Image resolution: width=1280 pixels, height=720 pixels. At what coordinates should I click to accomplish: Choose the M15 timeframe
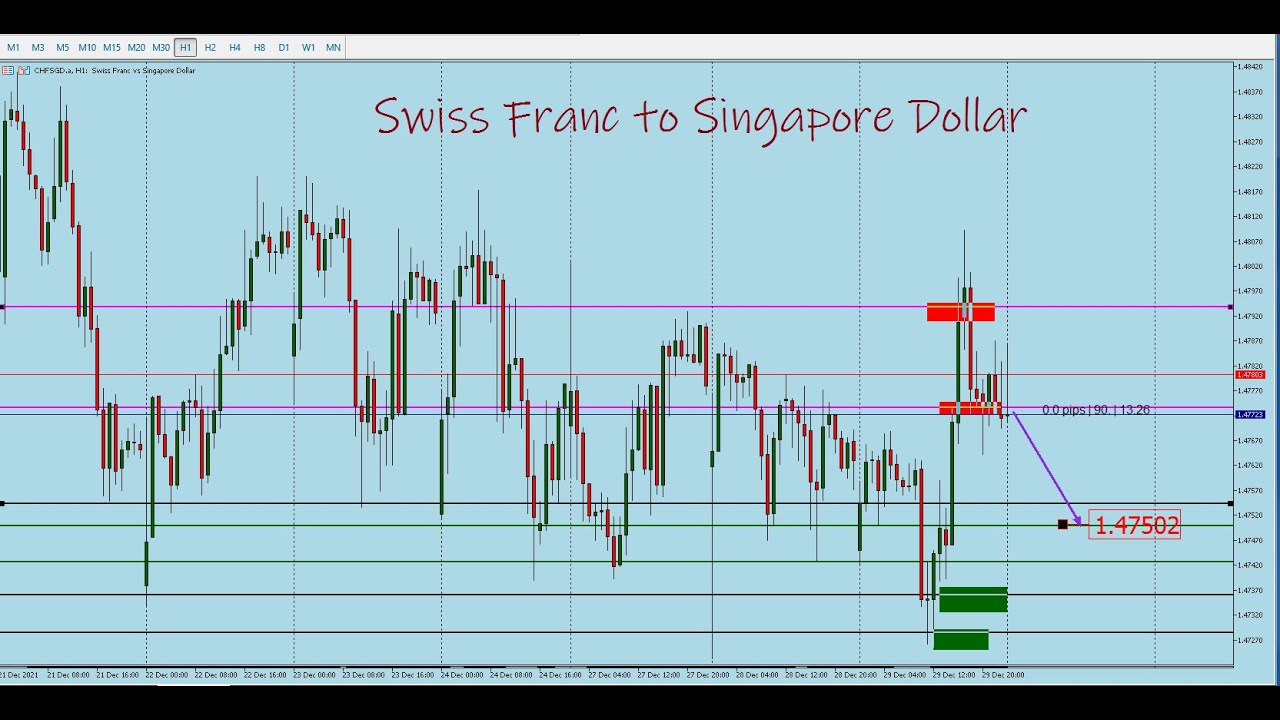point(111,47)
